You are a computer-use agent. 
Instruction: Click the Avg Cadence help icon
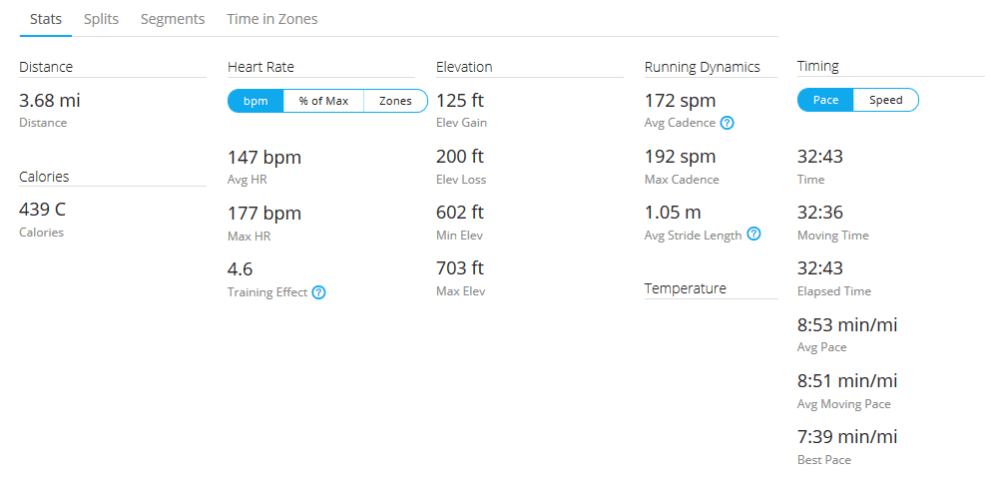(x=727, y=123)
